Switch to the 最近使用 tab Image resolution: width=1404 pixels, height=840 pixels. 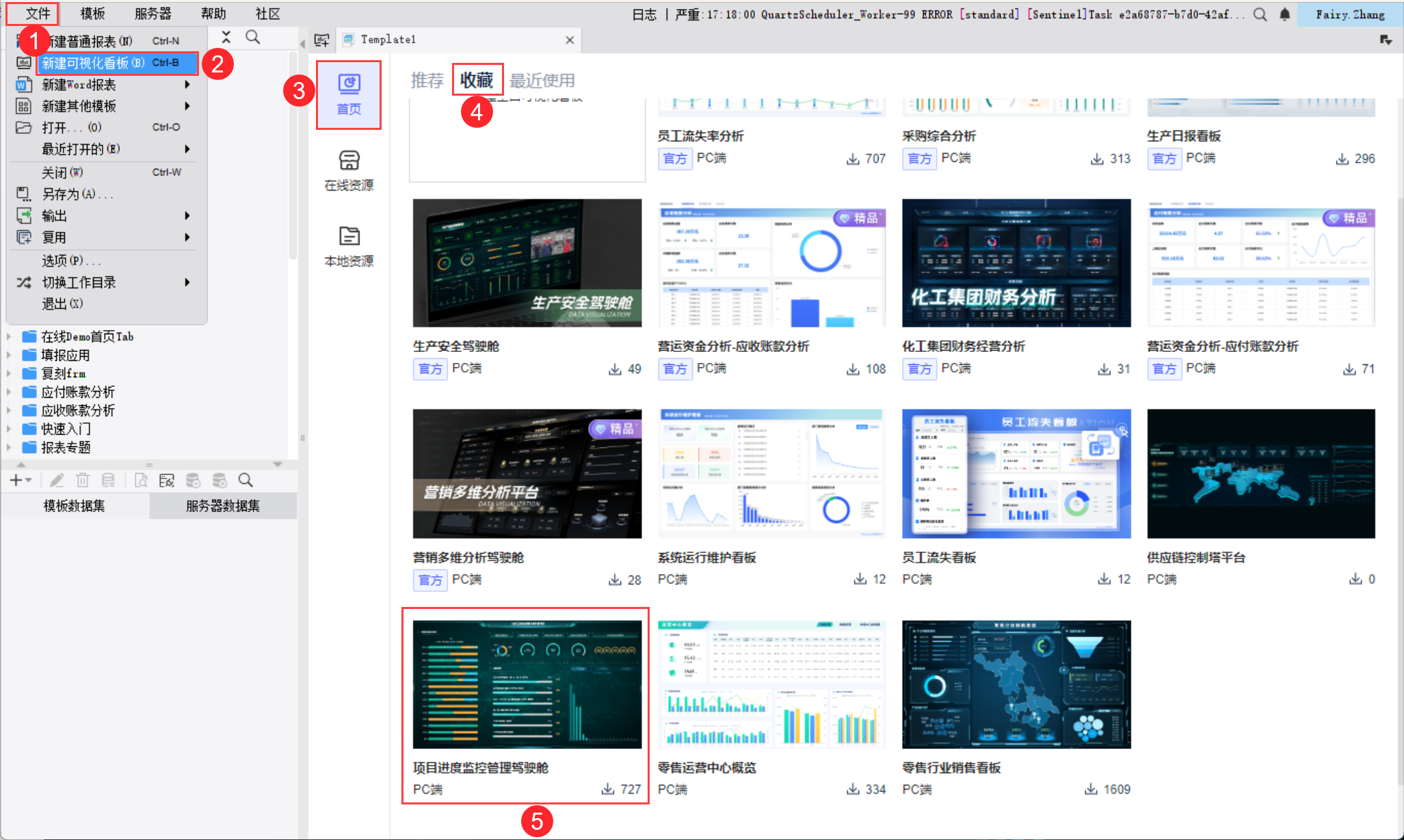(542, 81)
